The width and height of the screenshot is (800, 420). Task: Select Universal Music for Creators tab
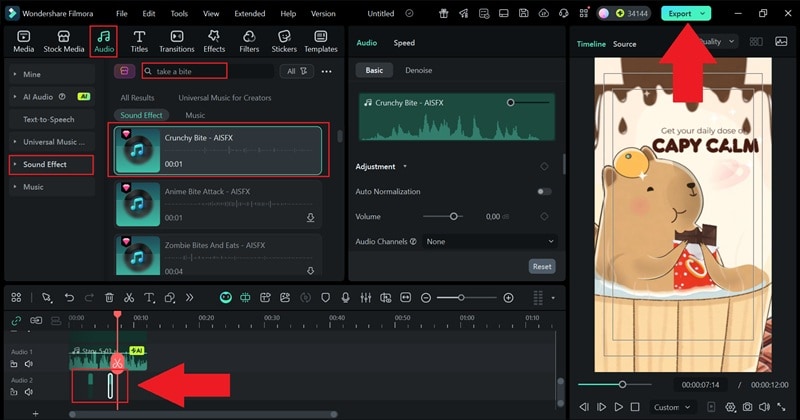tap(224, 97)
